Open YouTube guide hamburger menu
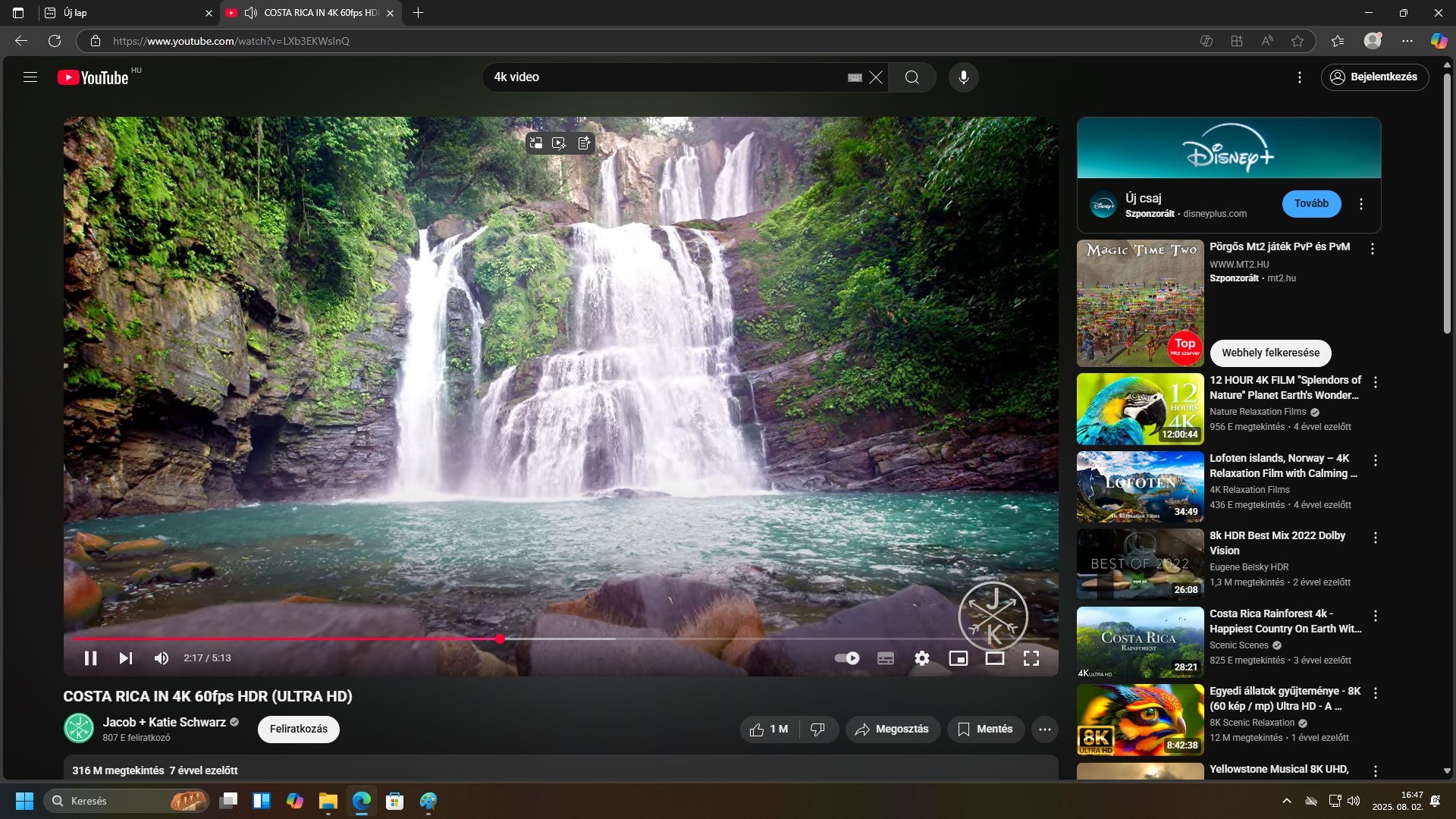 tap(30, 77)
